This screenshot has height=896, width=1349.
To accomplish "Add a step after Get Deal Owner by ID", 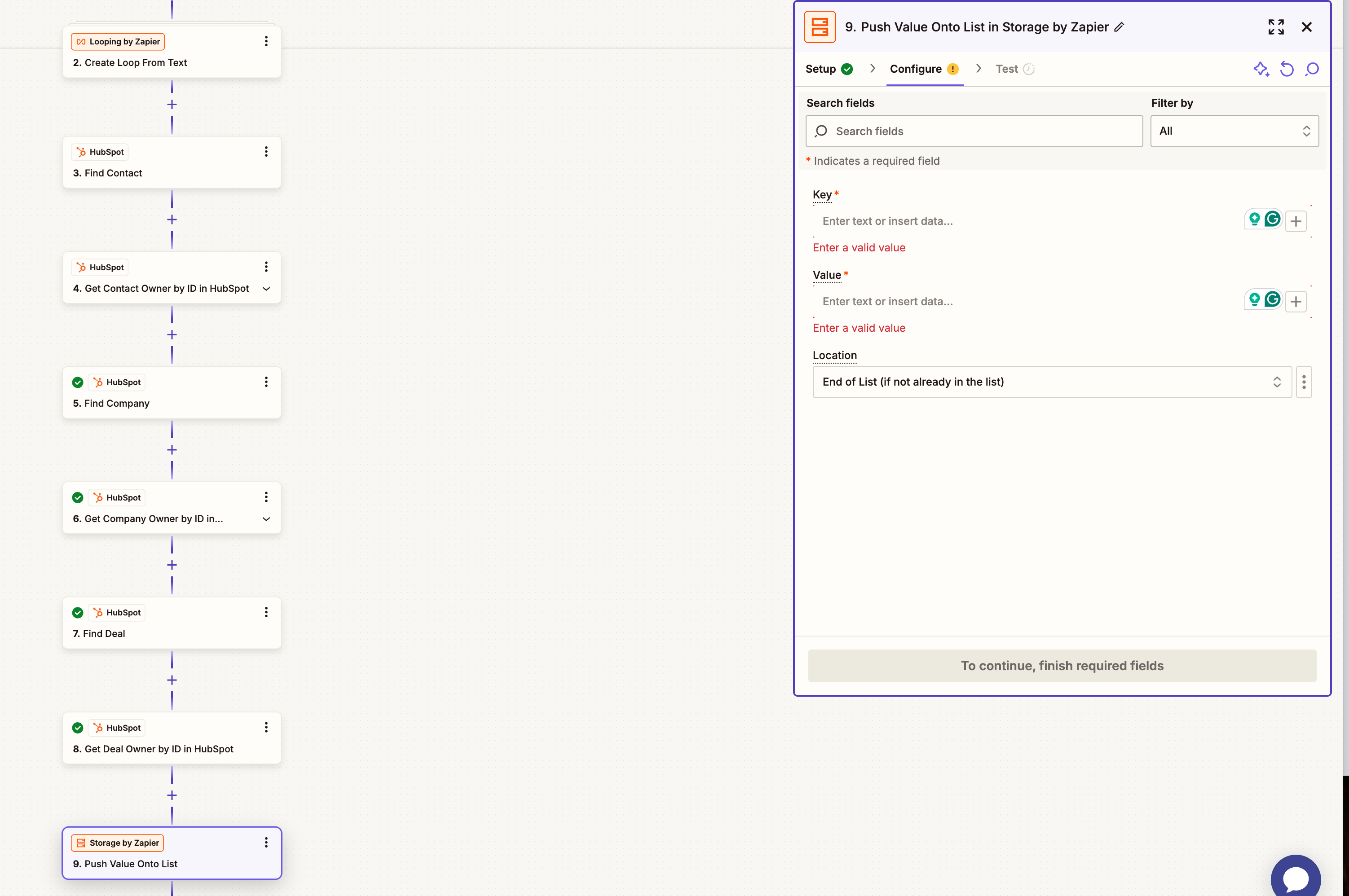I will 172,795.
